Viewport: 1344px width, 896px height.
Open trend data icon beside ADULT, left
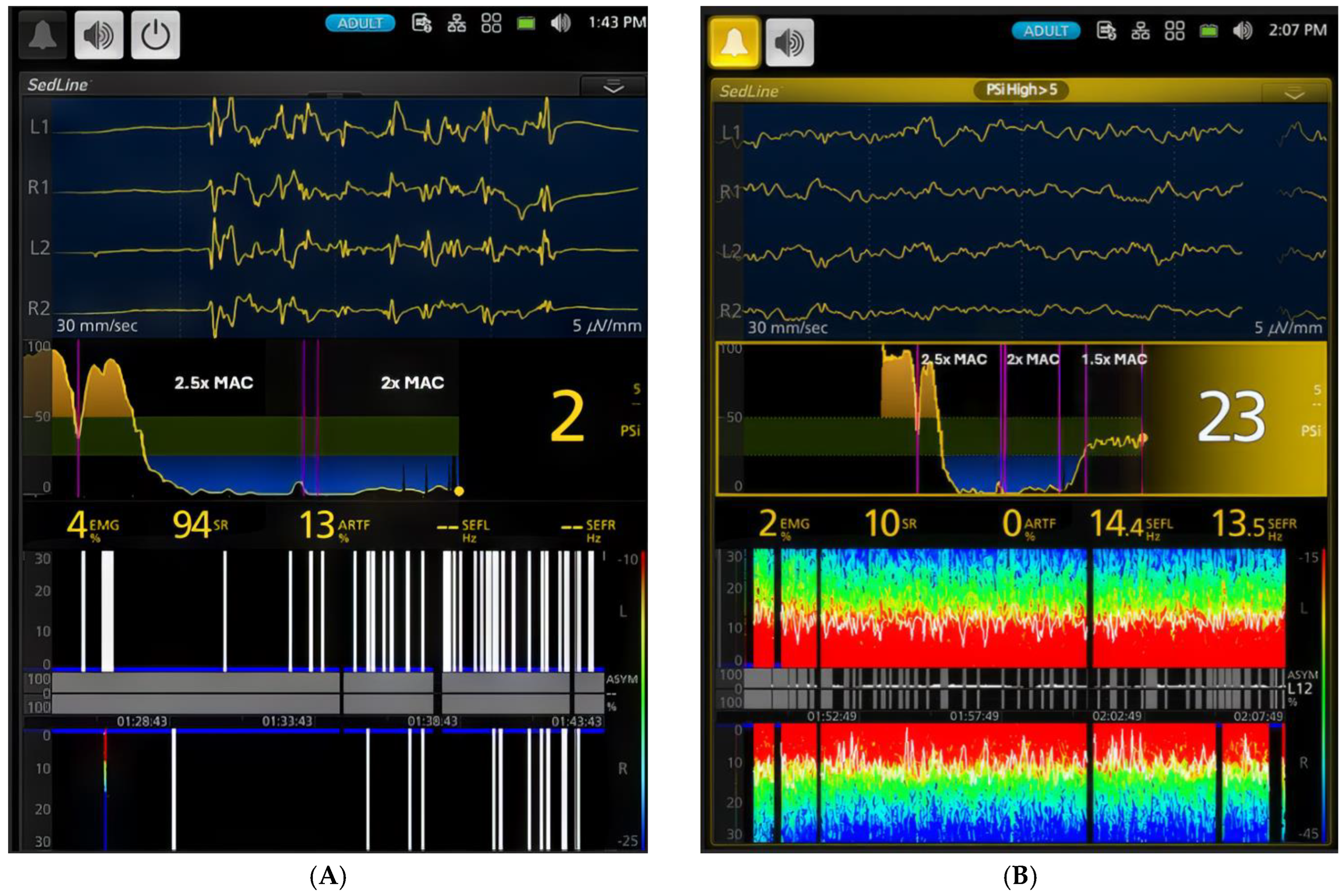pos(422,24)
